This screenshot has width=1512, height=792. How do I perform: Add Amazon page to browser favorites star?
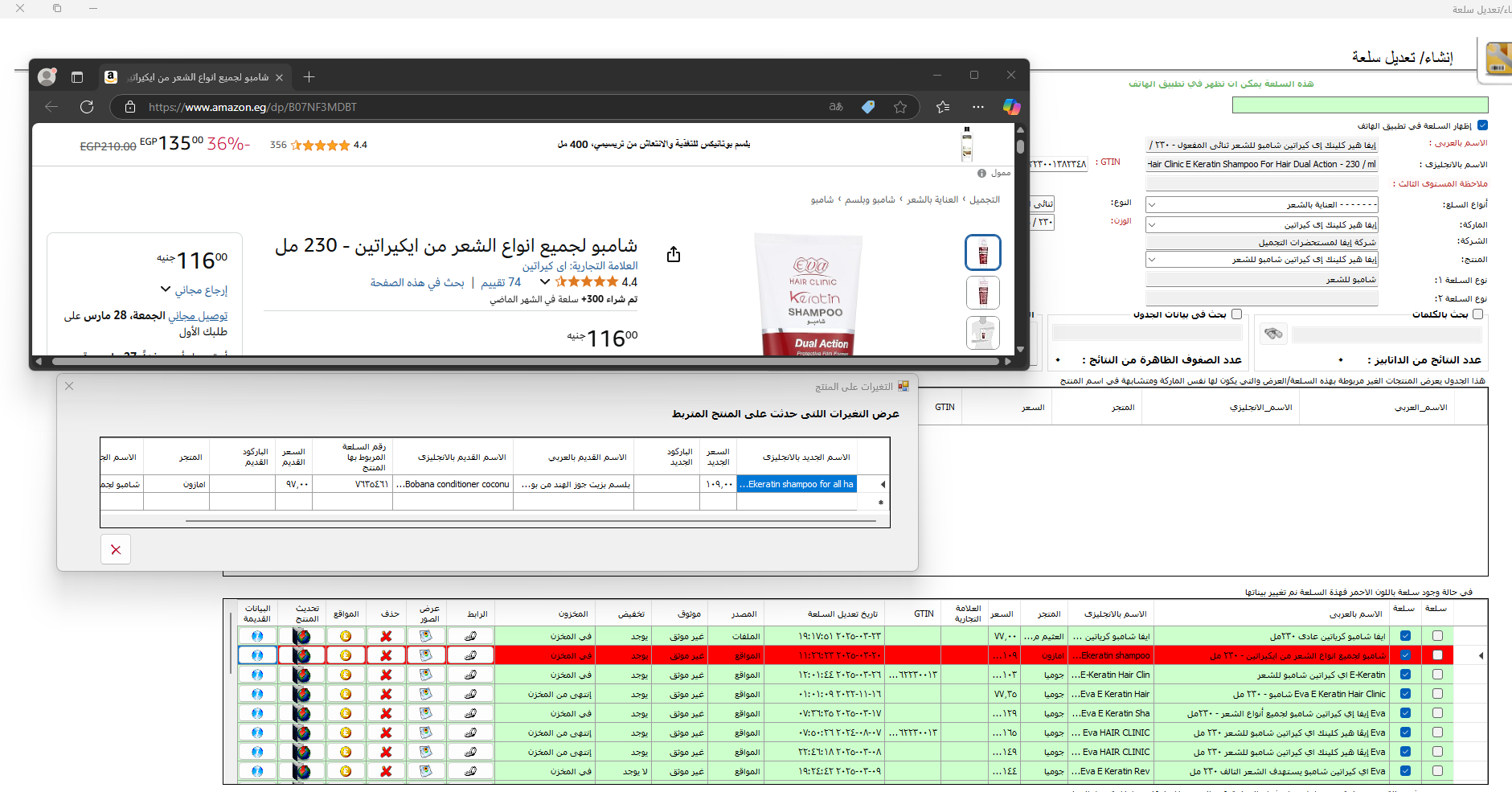click(x=900, y=107)
